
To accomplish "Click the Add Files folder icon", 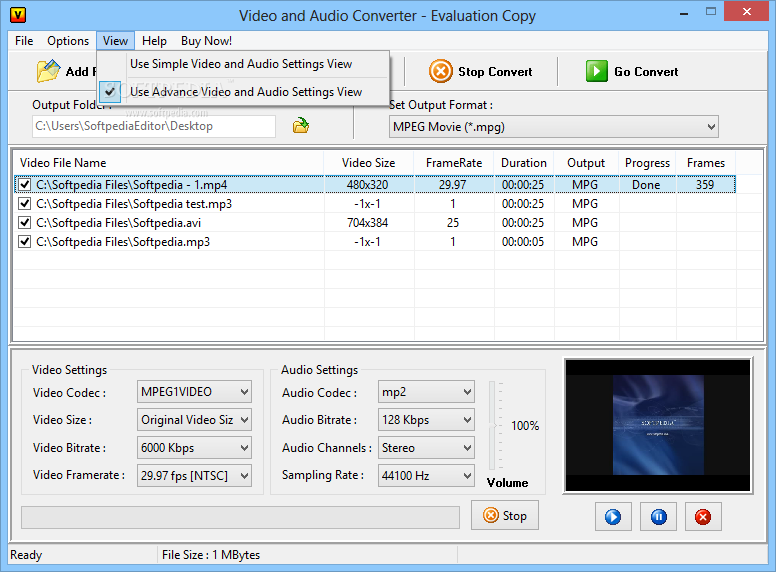I will click(48, 71).
